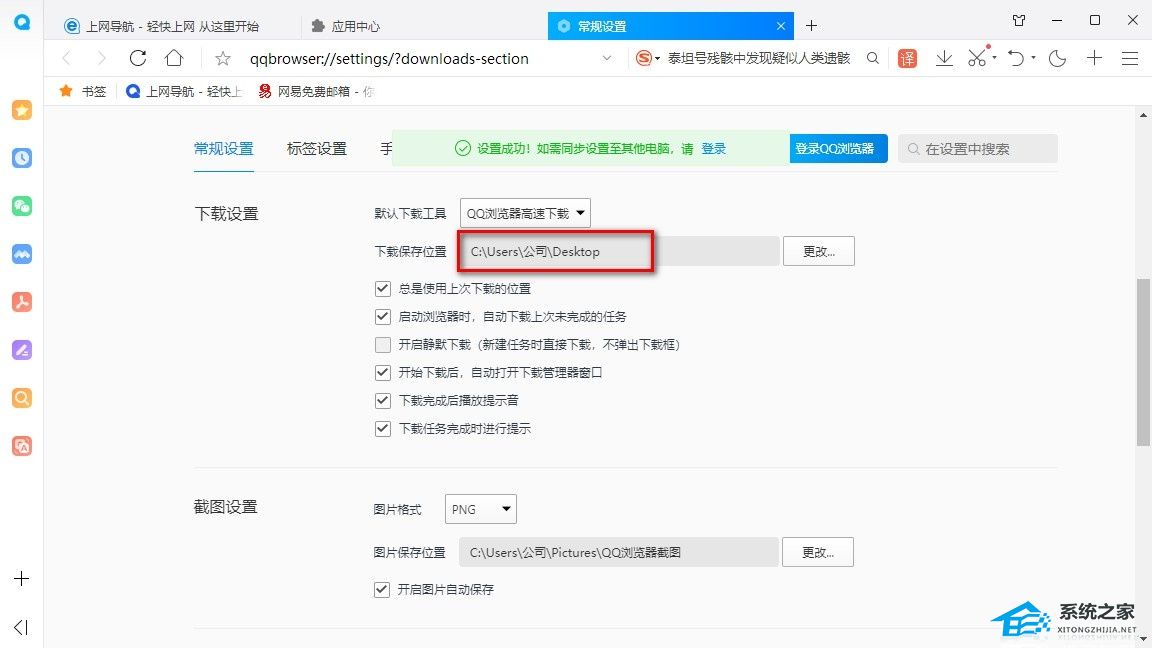Click the undo closed tab icon
Viewport: 1152px width, 648px height.
click(1016, 58)
